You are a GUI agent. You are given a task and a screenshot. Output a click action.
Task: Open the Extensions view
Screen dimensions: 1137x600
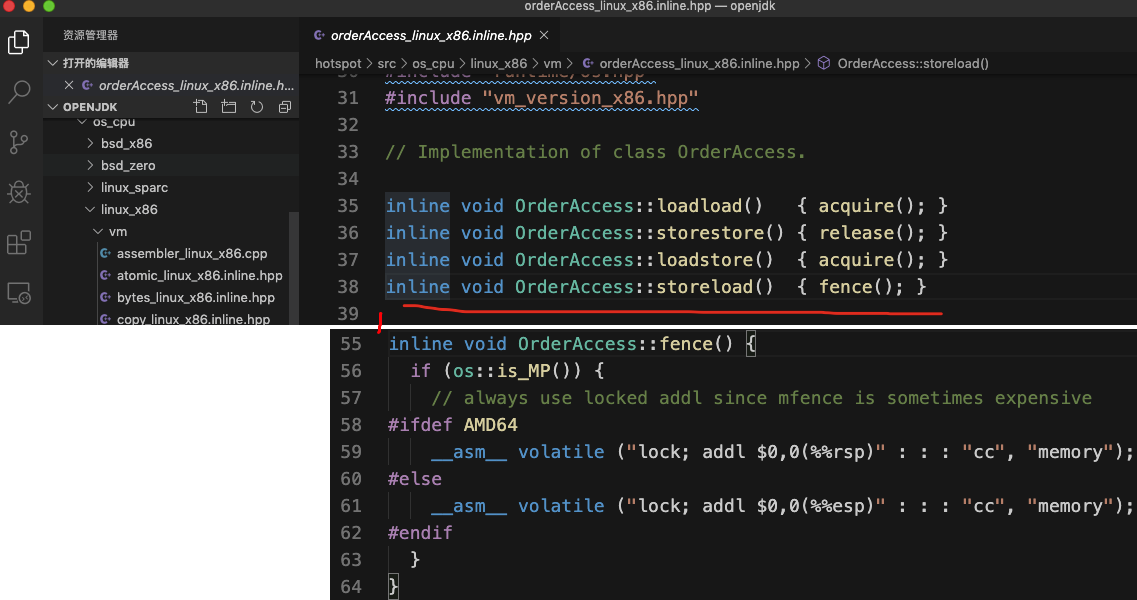tap(19, 242)
